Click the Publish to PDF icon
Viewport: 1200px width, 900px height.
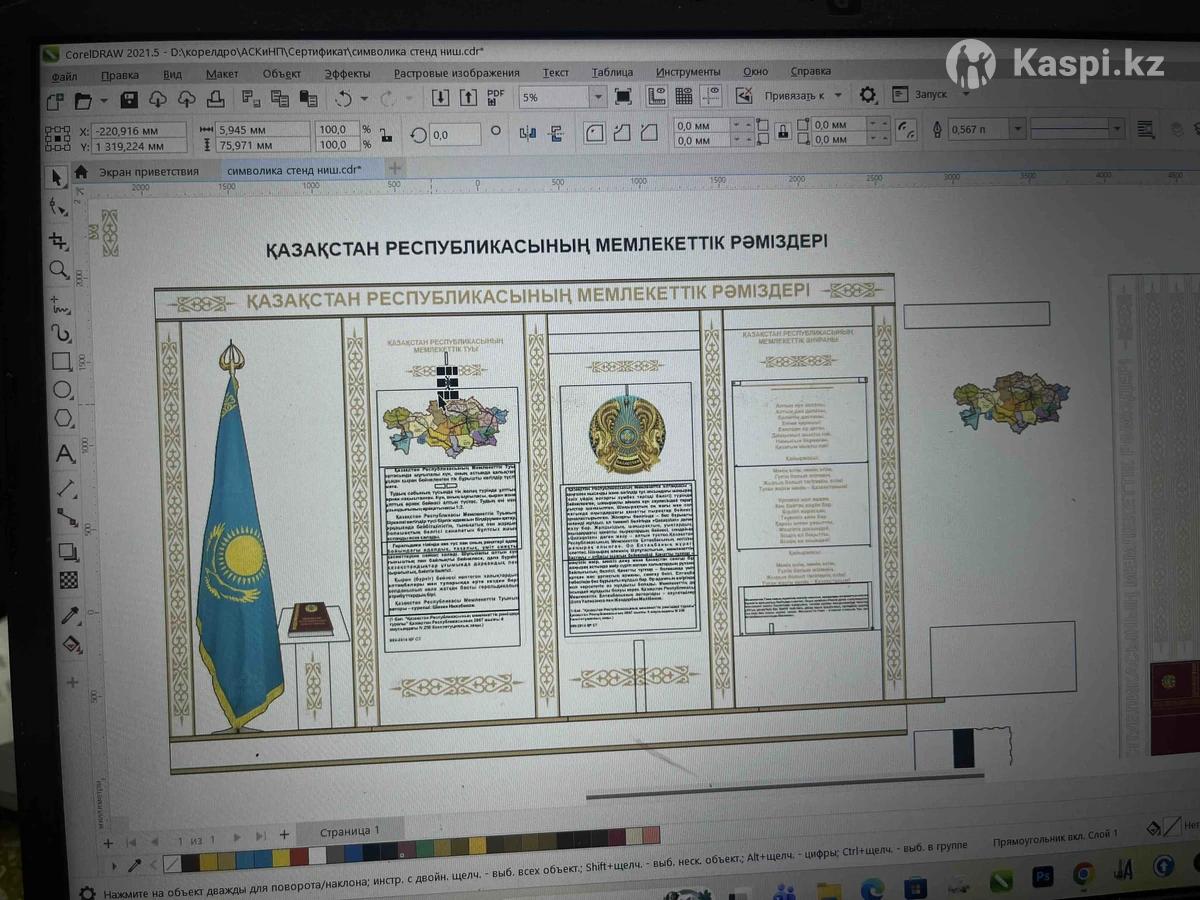[495, 97]
